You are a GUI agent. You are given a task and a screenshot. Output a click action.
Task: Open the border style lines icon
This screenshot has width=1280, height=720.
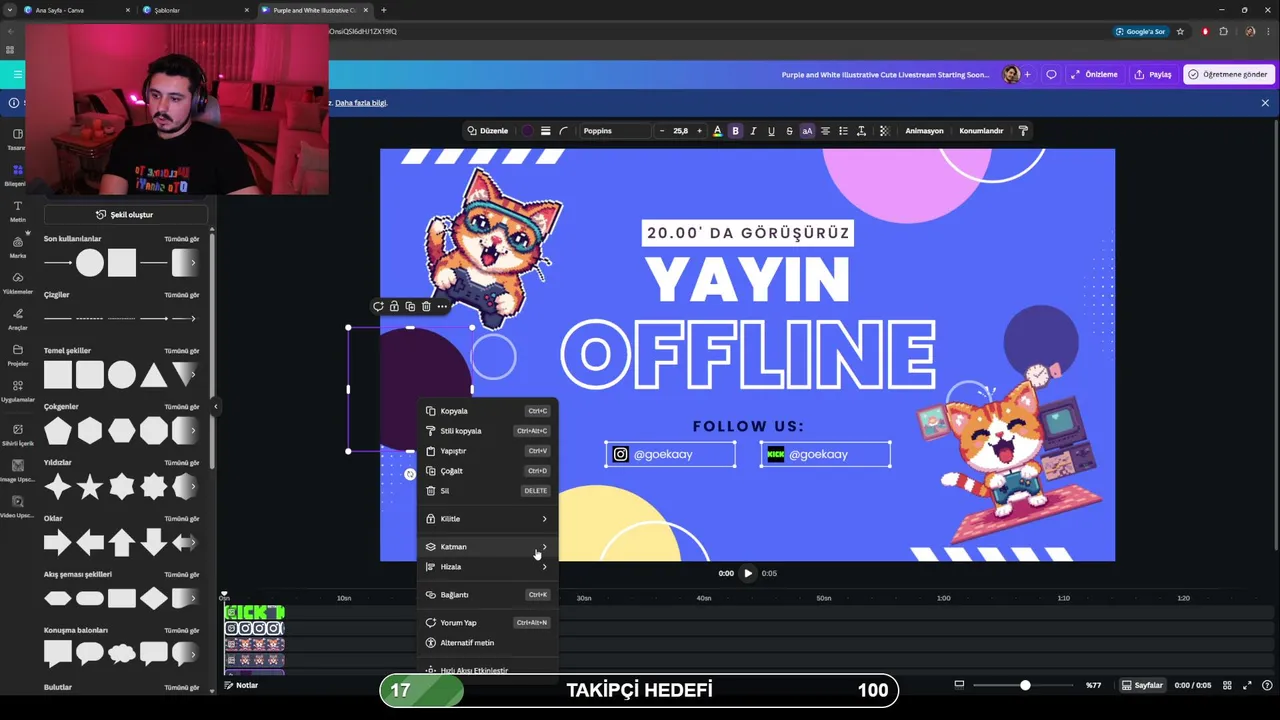(x=545, y=131)
